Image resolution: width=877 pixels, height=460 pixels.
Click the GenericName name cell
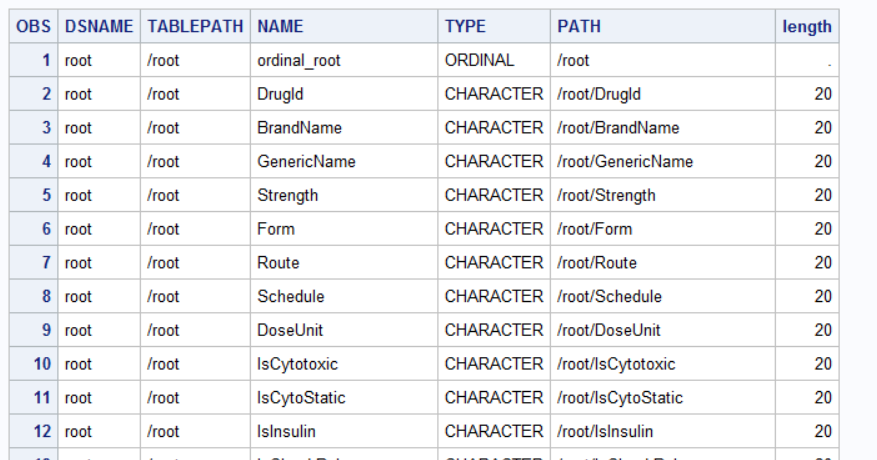click(306, 161)
